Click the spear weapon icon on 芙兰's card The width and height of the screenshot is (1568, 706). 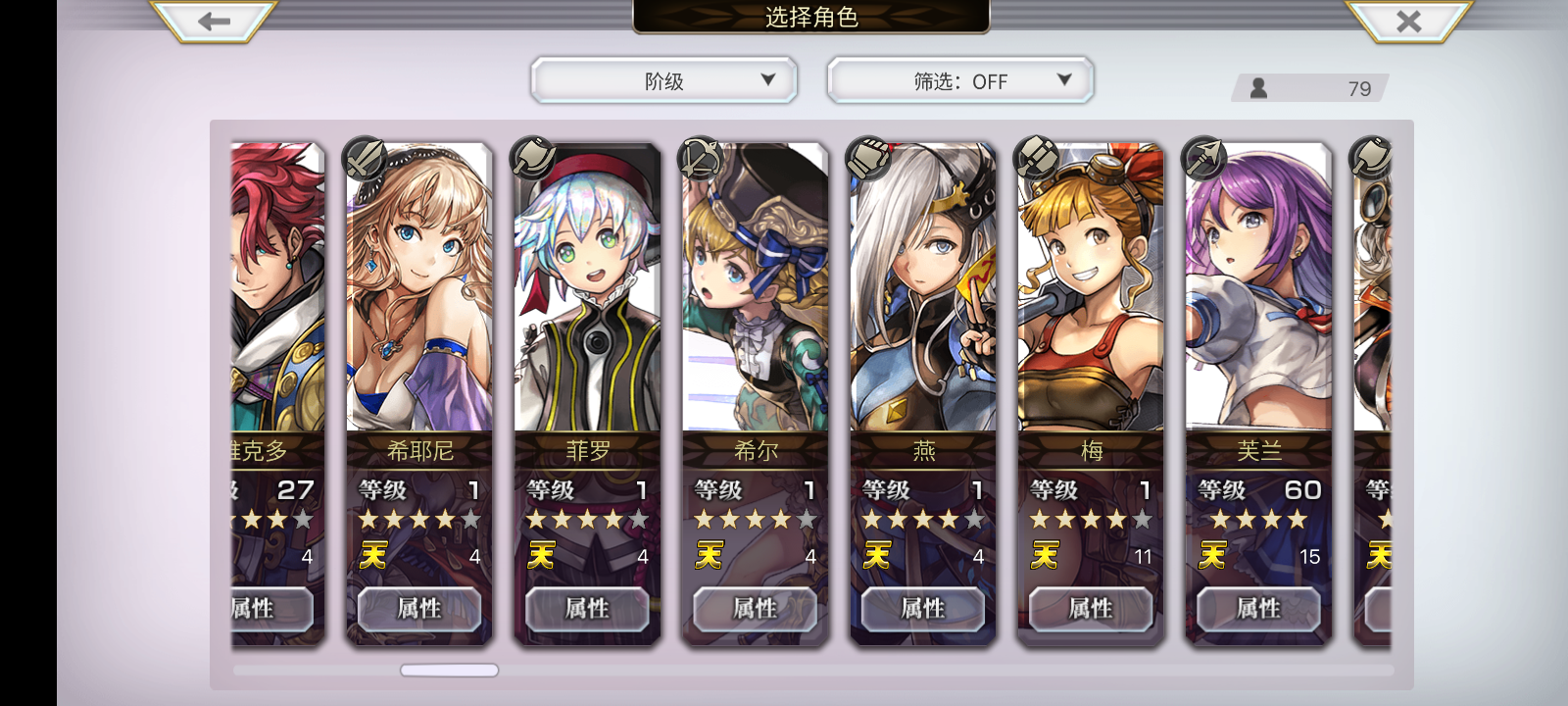[x=1204, y=158]
